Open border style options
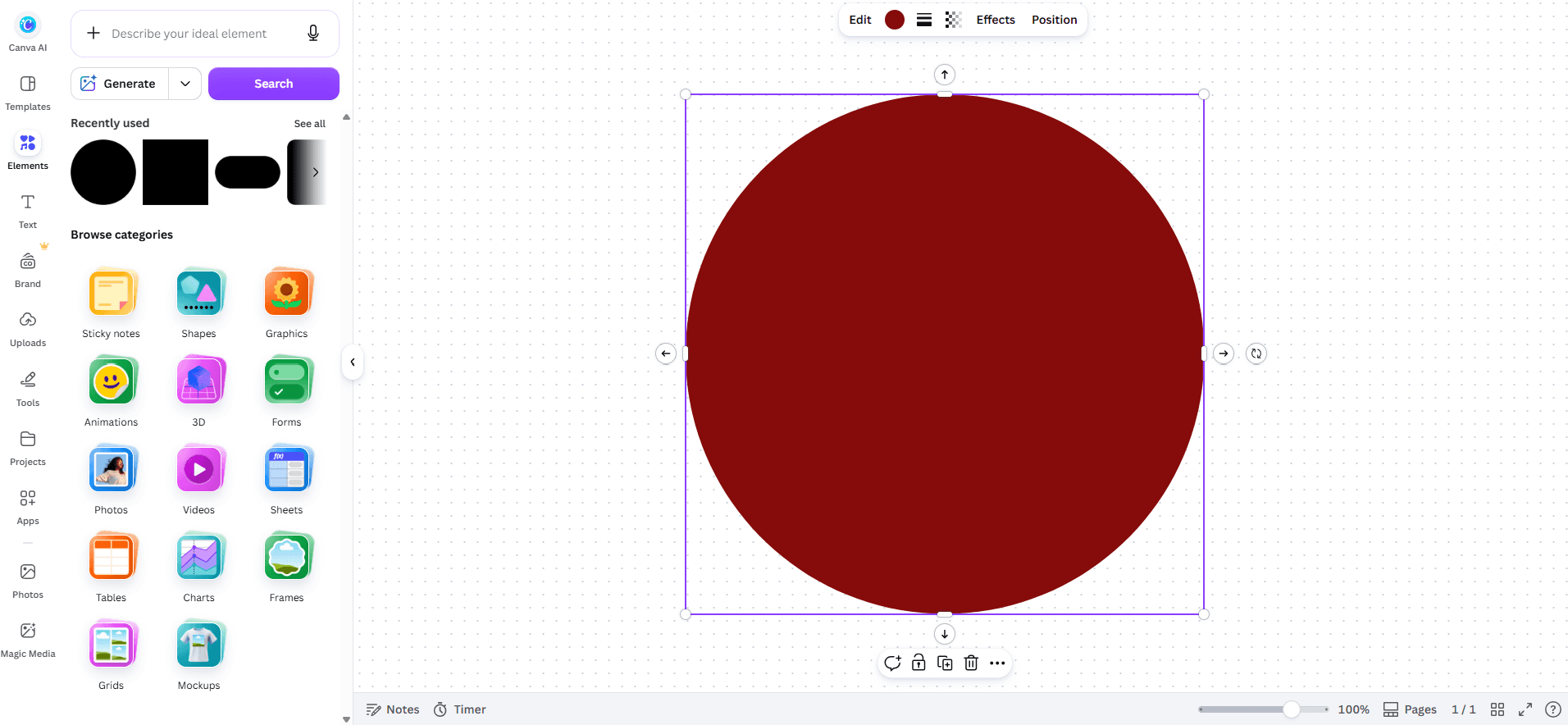This screenshot has height=725, width=1568. [x=924, y=20]
